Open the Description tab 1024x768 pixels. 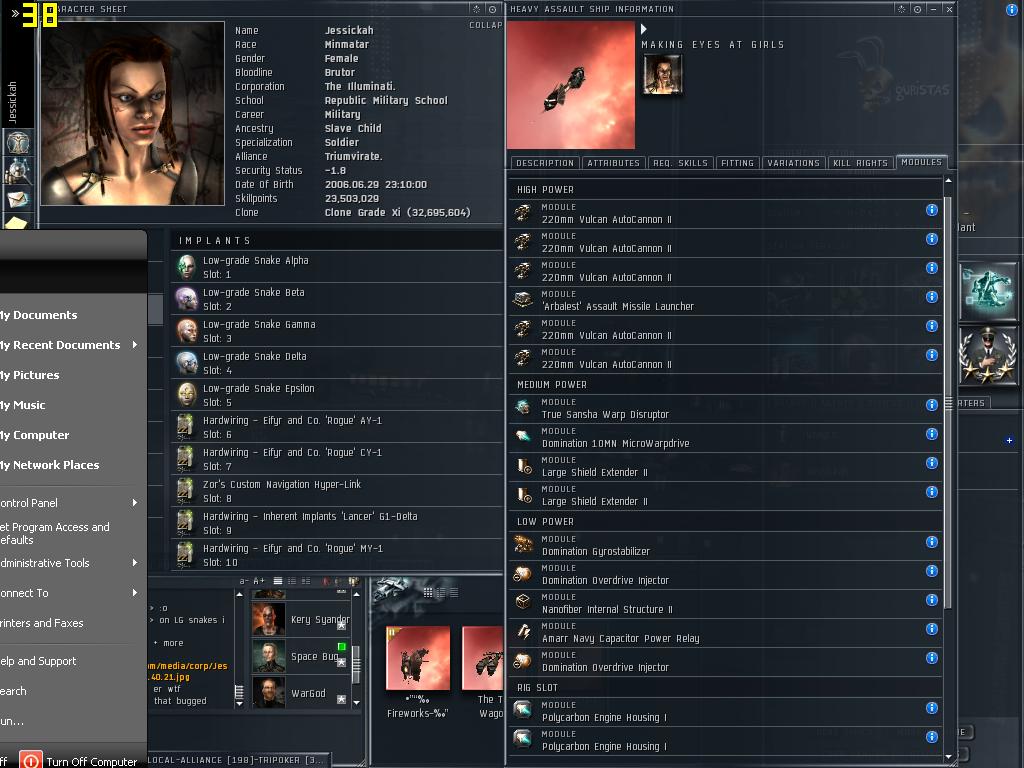(x=545, y=163)
